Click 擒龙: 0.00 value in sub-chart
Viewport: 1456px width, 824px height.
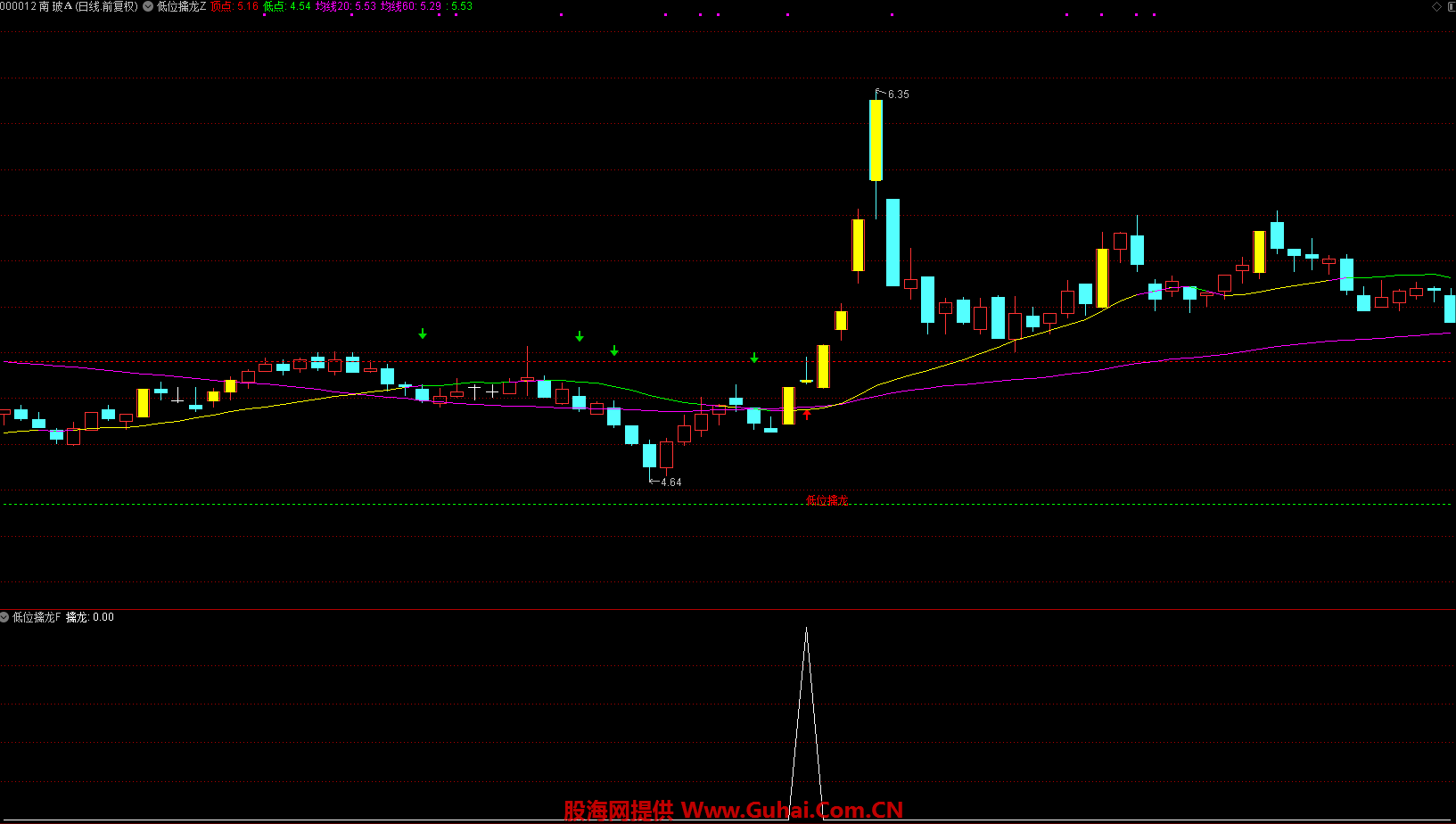coord(90,617)
